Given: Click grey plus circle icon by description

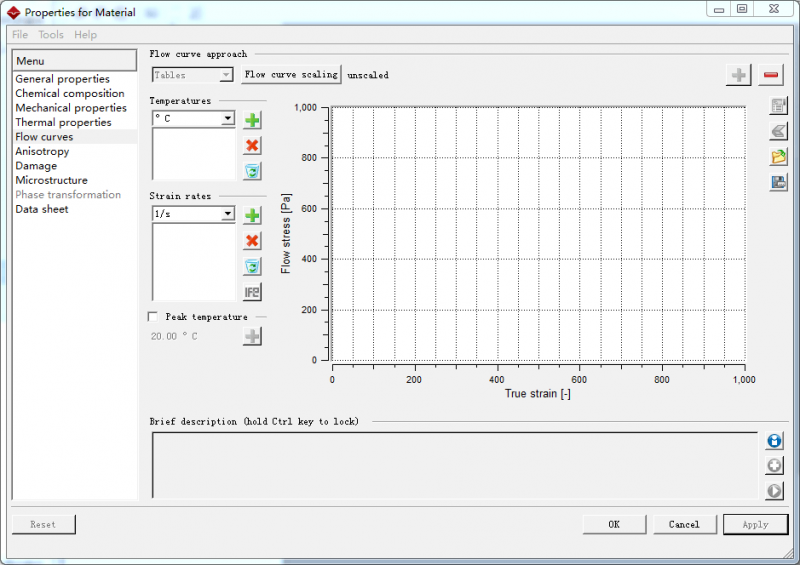Looking at the screenshot, I should [774, 465].
